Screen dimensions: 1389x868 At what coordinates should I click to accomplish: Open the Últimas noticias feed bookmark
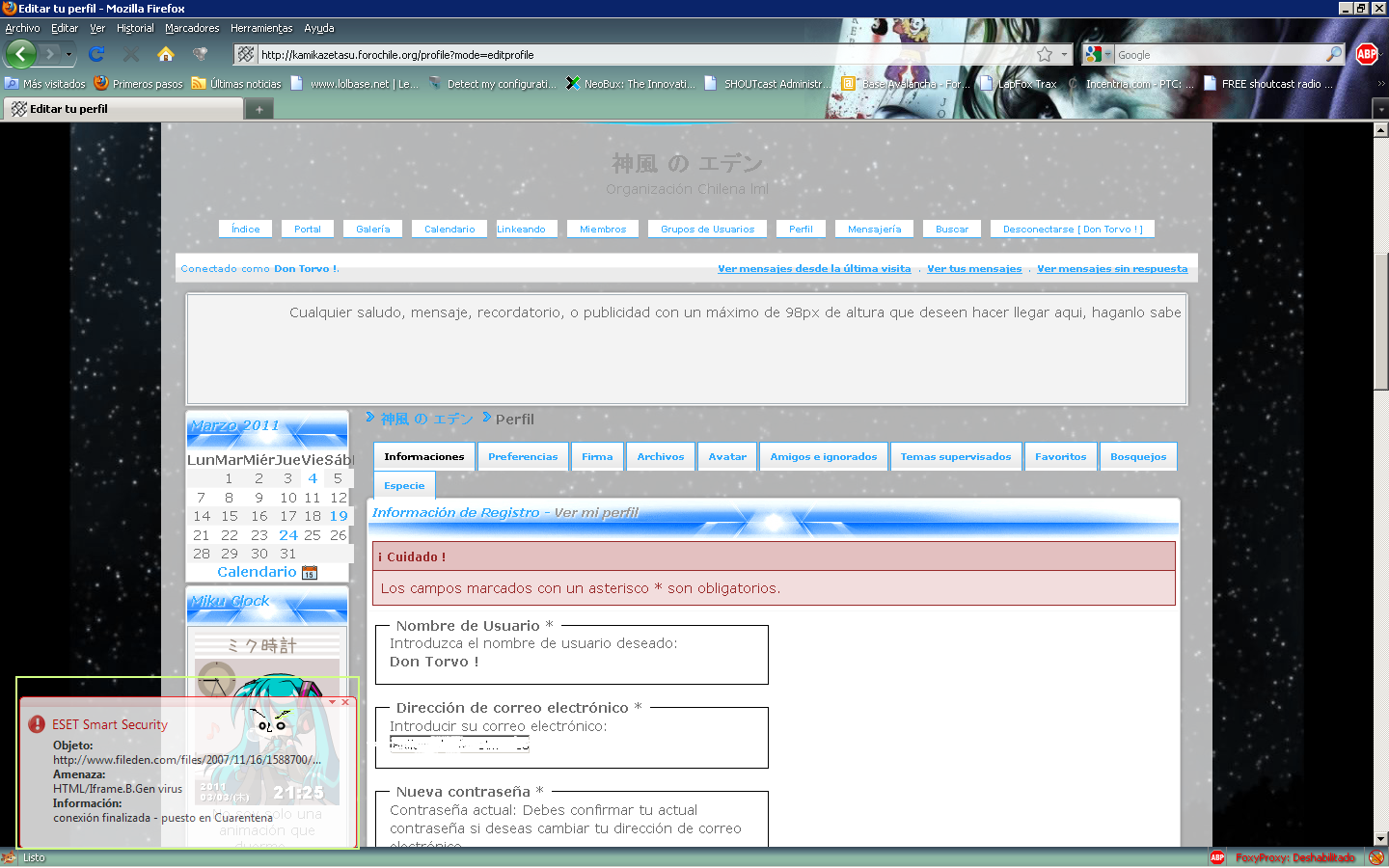[x=236, y=84]
